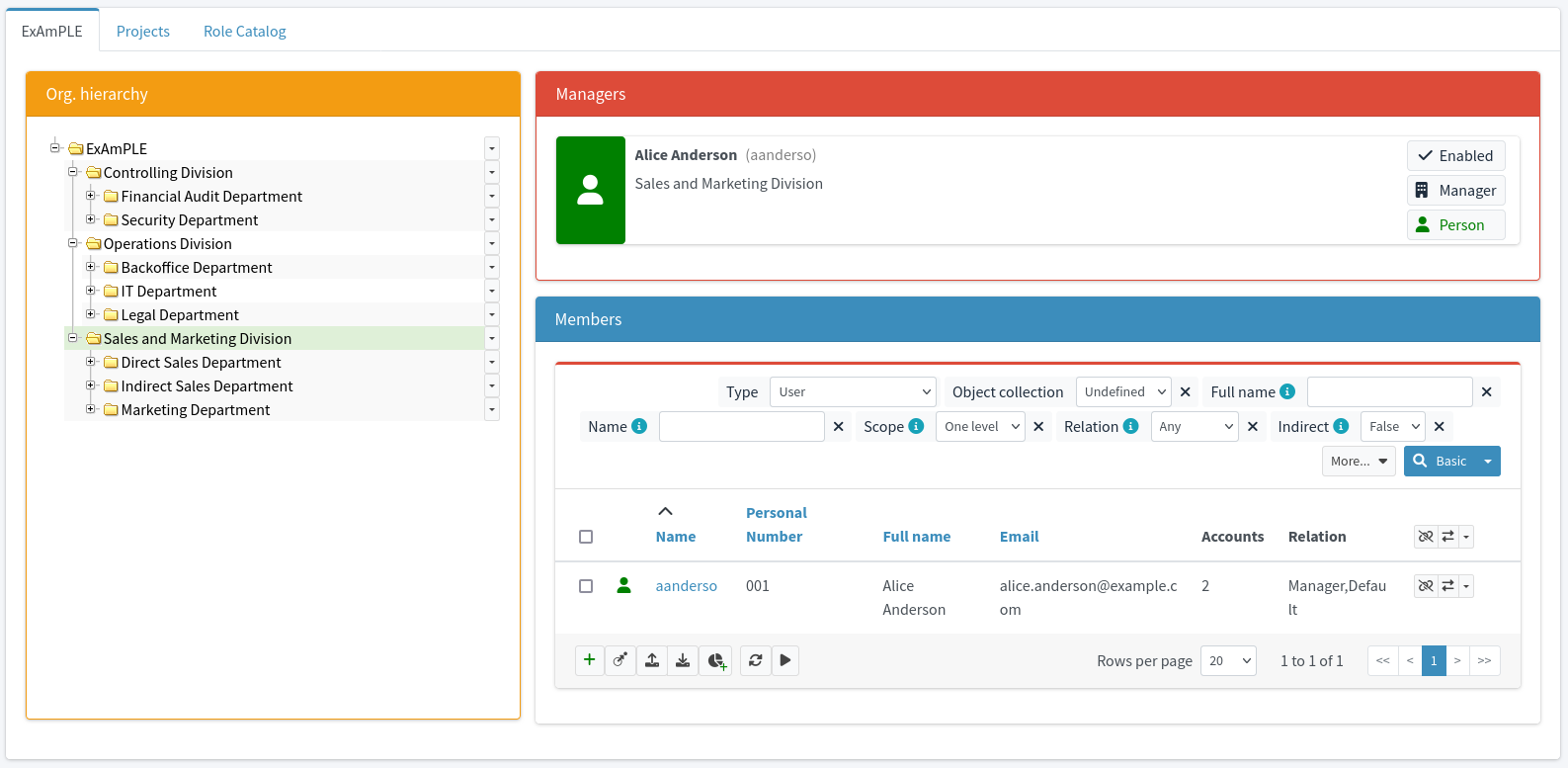Switch to the Projects tab
The width and height of the screenshot is (1568, 768).
pyautogui.click(x=143, y=32)
